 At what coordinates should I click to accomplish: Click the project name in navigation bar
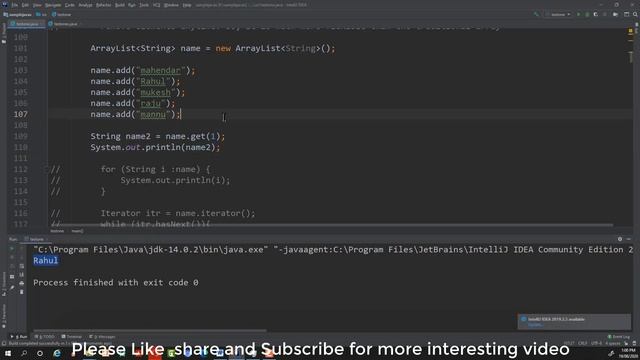click(17, 15)
